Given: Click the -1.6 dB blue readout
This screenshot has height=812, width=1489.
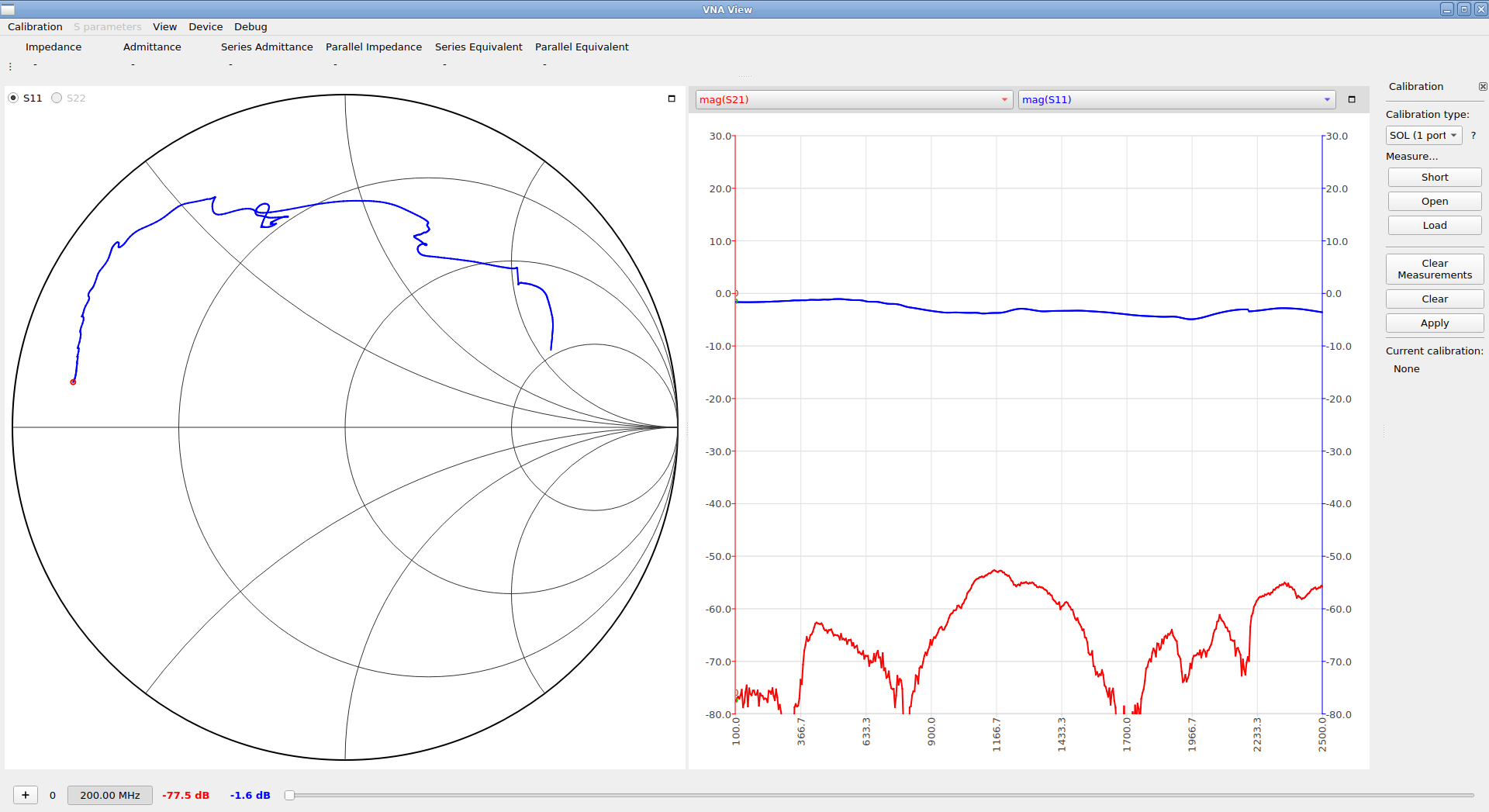Looking at the screenshot, I should click(x=250, y=795).
